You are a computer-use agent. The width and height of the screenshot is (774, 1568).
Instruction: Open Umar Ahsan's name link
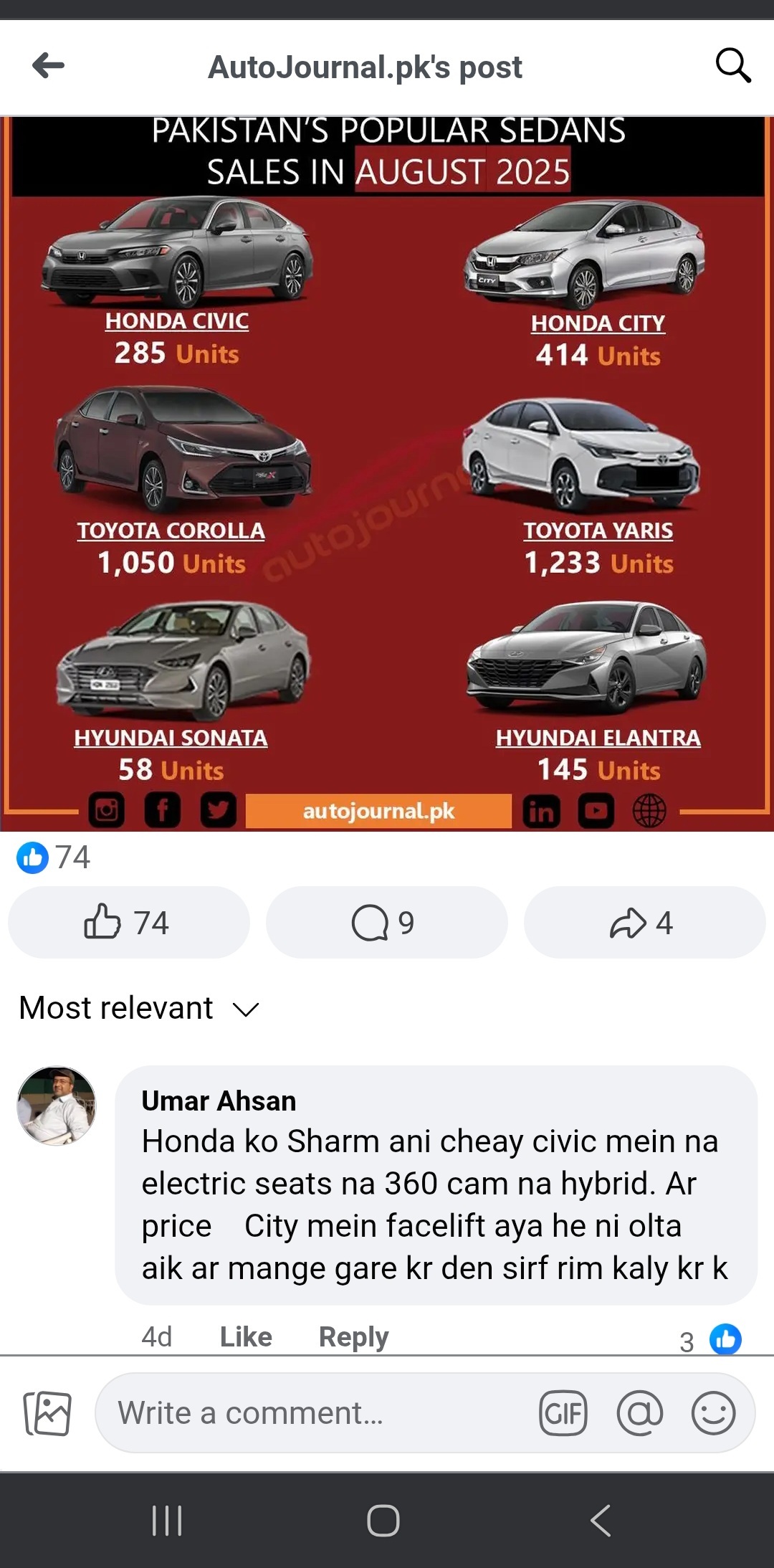click(219, 1101)
